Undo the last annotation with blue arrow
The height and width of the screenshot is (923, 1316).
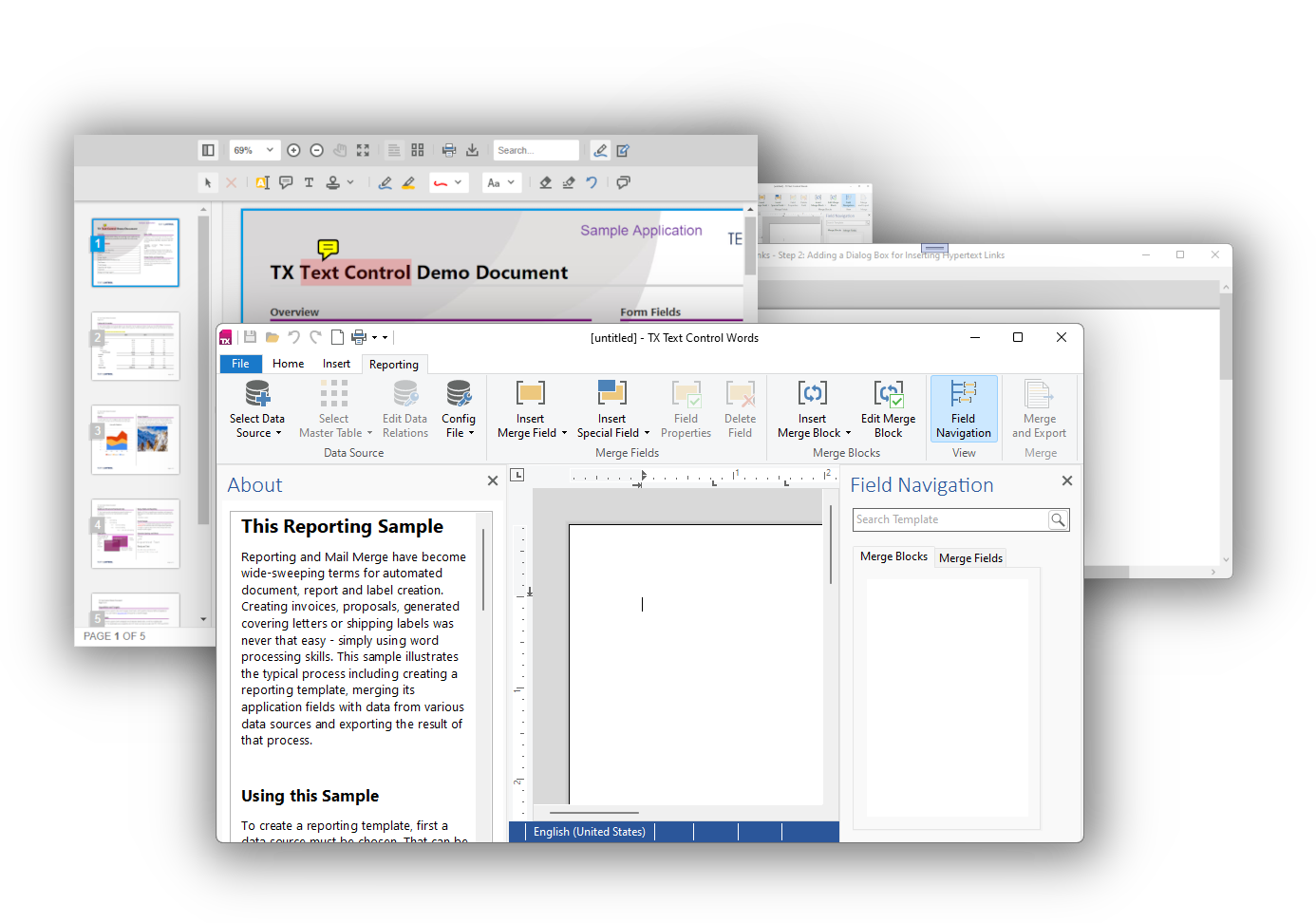coord(592,182)
